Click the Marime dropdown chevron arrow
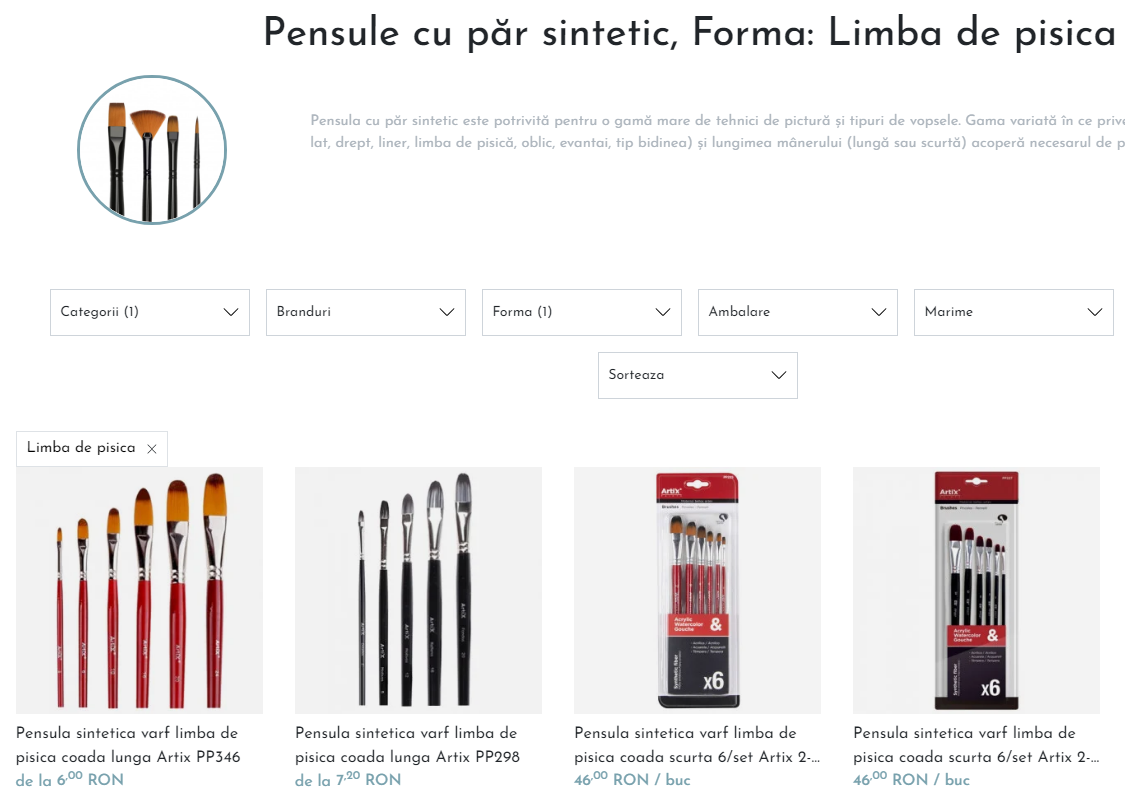The image size is (1125, 802). click(x=1094, y=312)
